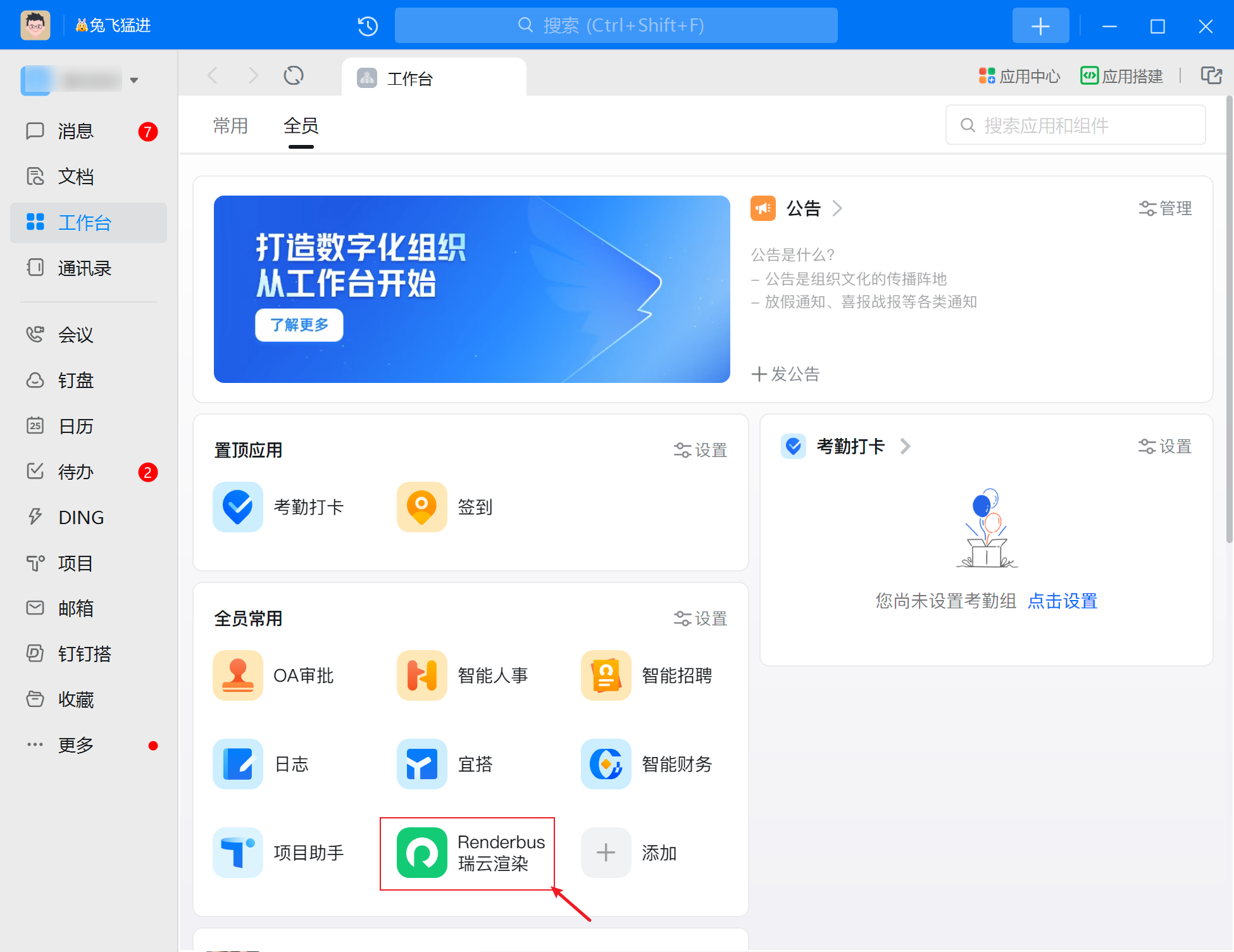Click 点击设置 attendance link
1234x952 pixels.
(1063, 601)
